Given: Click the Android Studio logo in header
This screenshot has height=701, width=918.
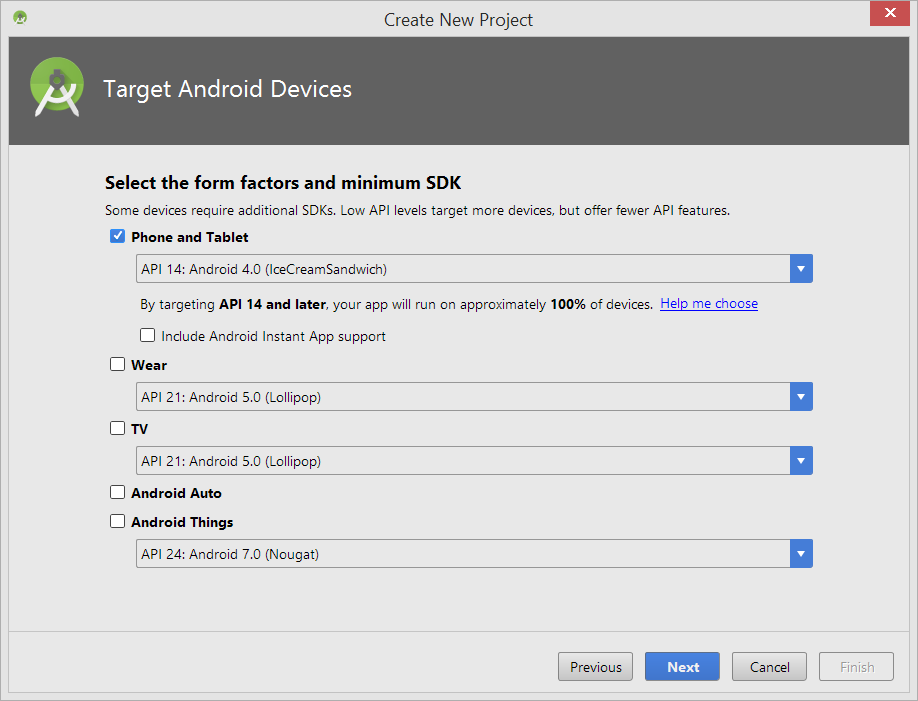Looking at the screenshot, I should pos(57,87).
